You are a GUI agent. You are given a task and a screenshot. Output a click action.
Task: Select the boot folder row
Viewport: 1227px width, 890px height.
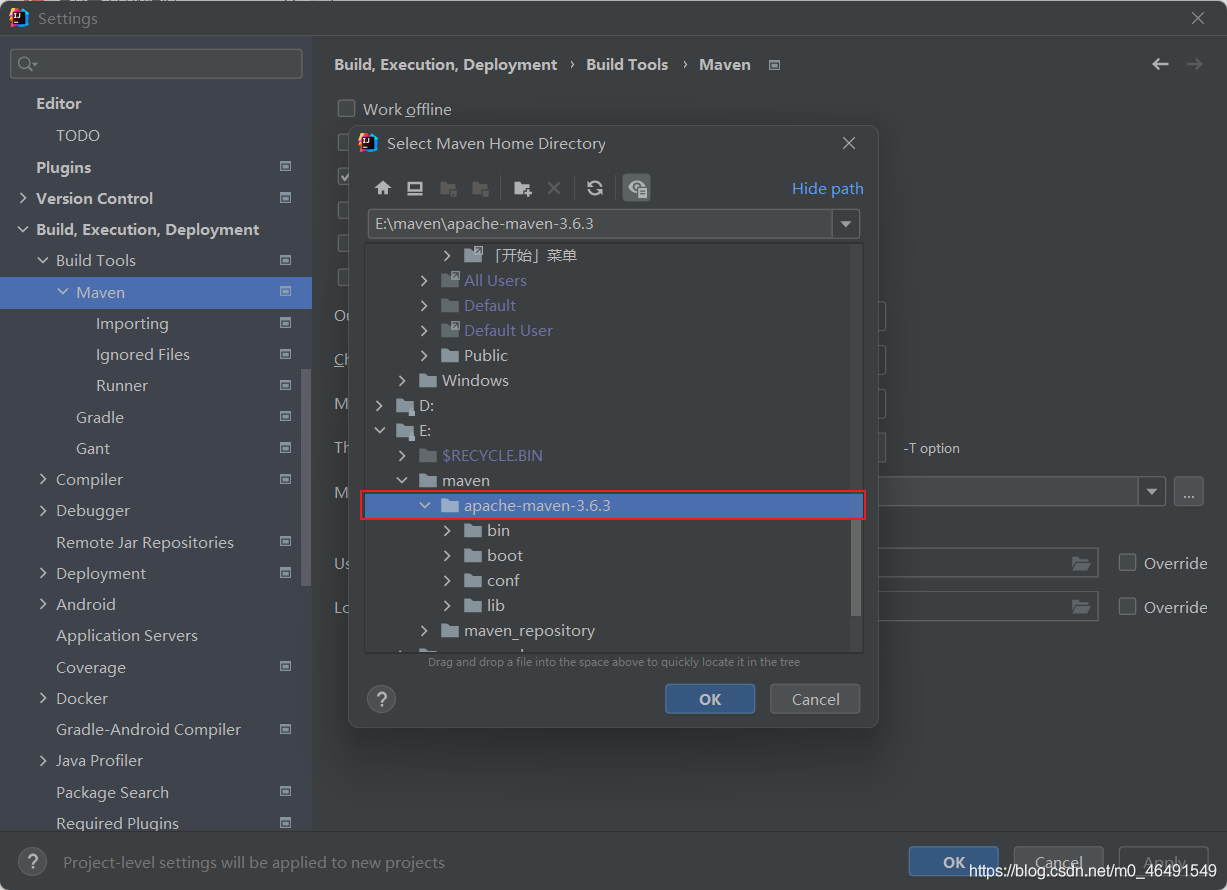(612, 556)
